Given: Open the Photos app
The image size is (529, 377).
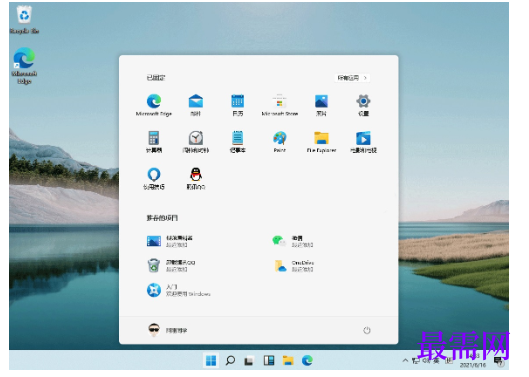Looking at the screenshot, I should [x=321, y=105].
